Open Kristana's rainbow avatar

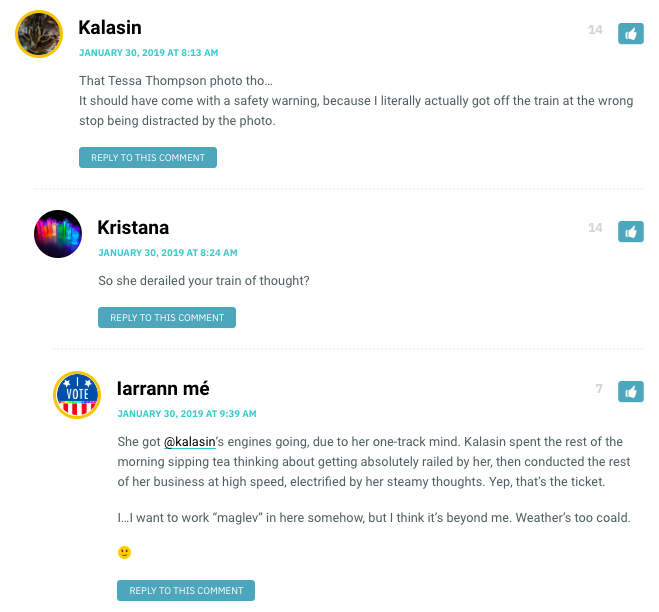click(58, 234)
